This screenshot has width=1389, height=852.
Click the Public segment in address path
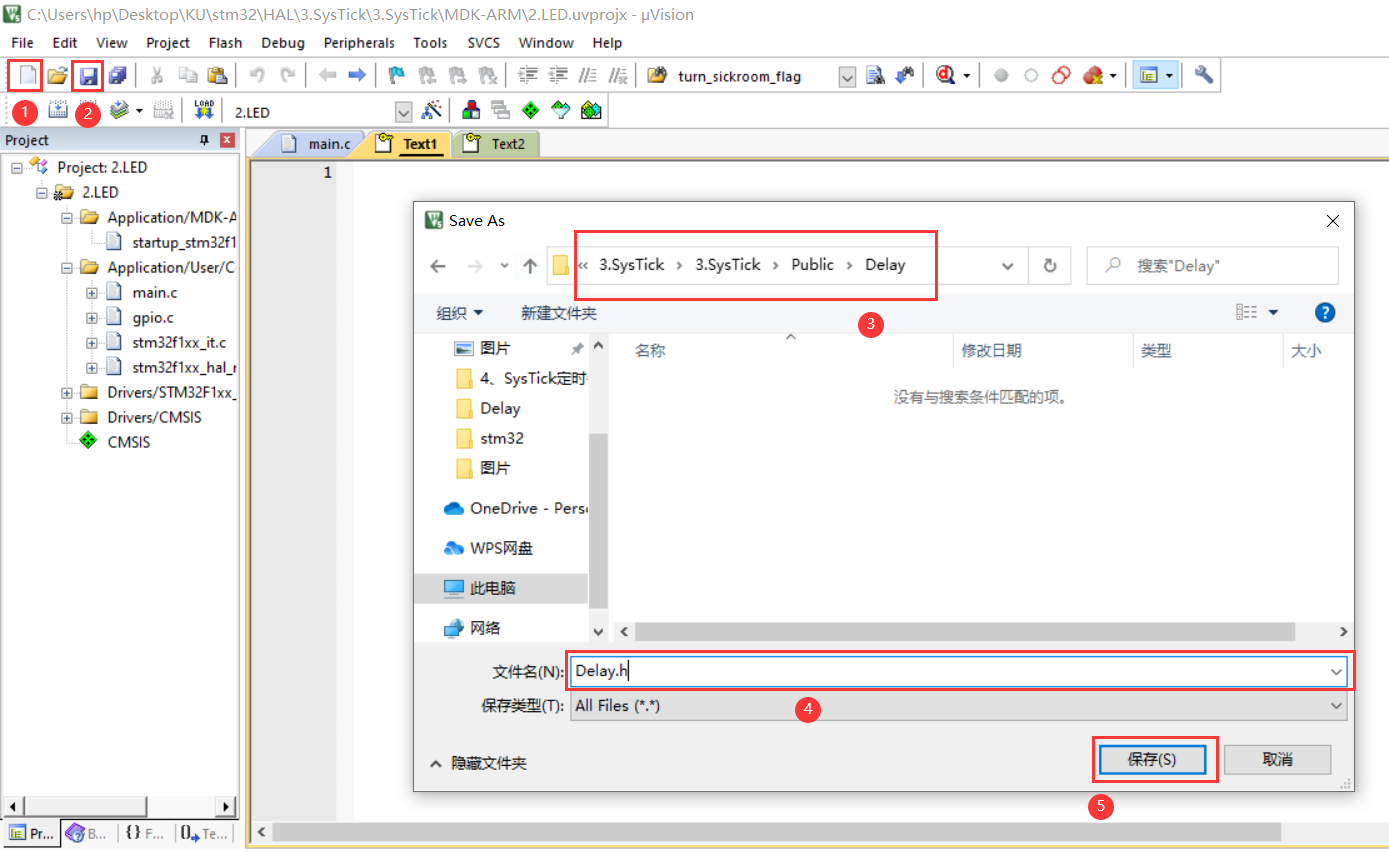click(812, 265)
